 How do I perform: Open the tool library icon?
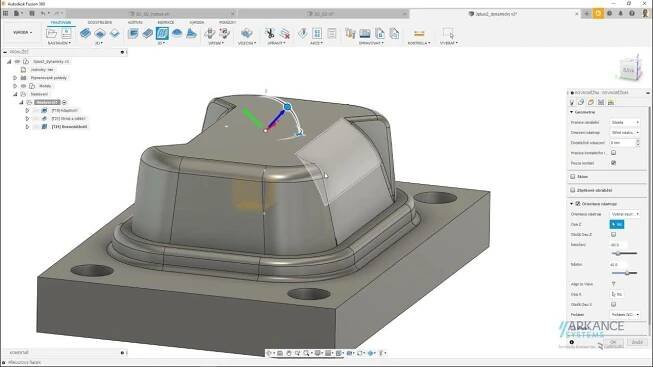tap(350, 33)
